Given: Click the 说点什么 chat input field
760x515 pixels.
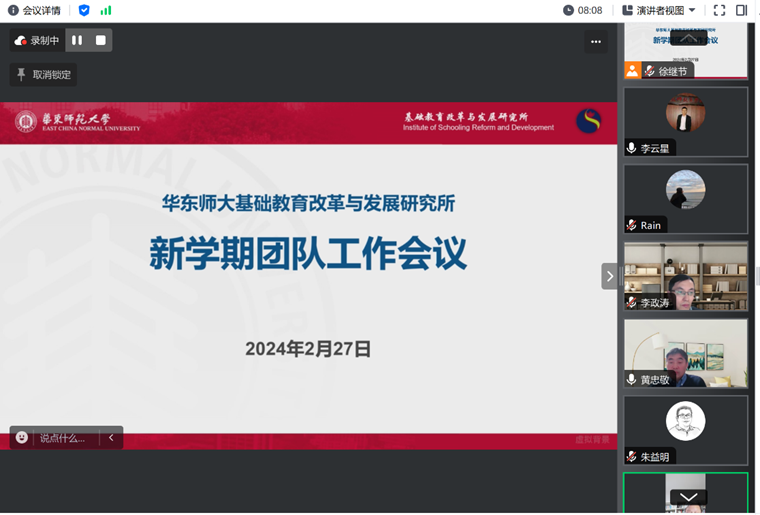Looking at the screenshot, I should click(65, 438).
